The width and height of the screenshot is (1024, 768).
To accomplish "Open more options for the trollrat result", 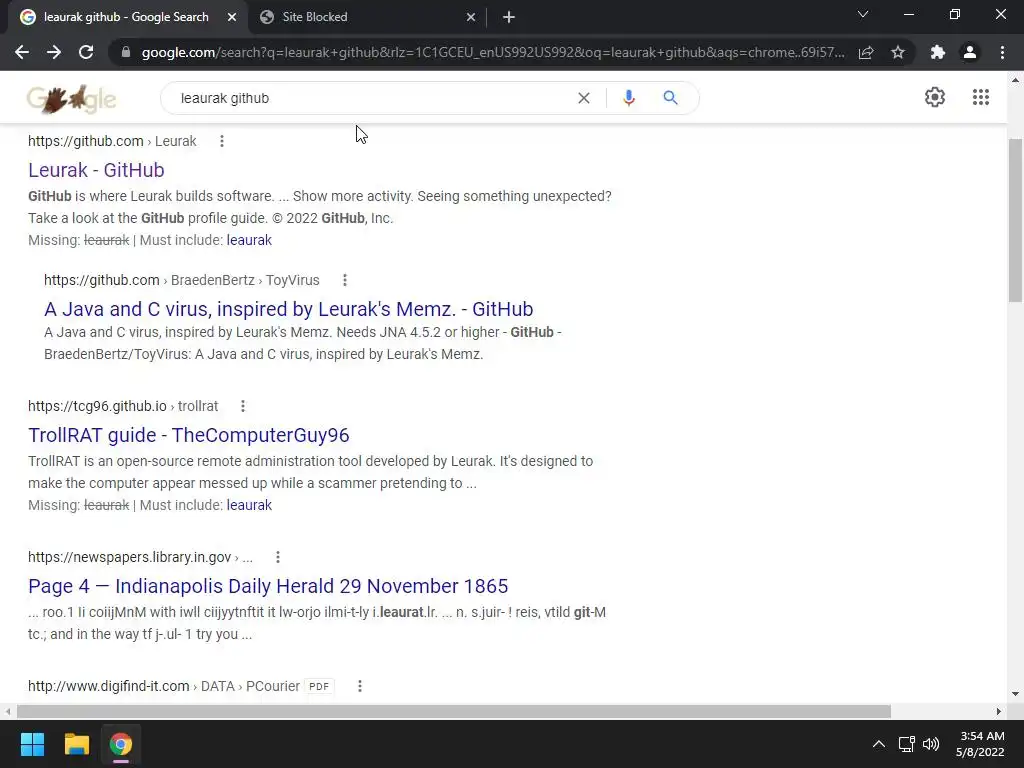I will (243, 406).
